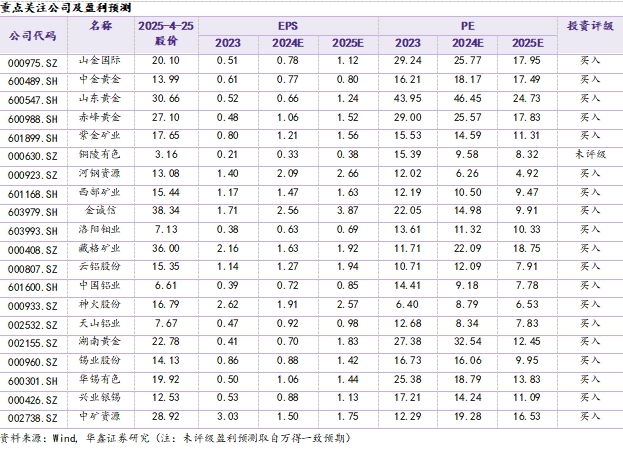Click company name 云铝股份
This screenshot has width=623, height=450.
pyautogui.click(x=100, y=267)
